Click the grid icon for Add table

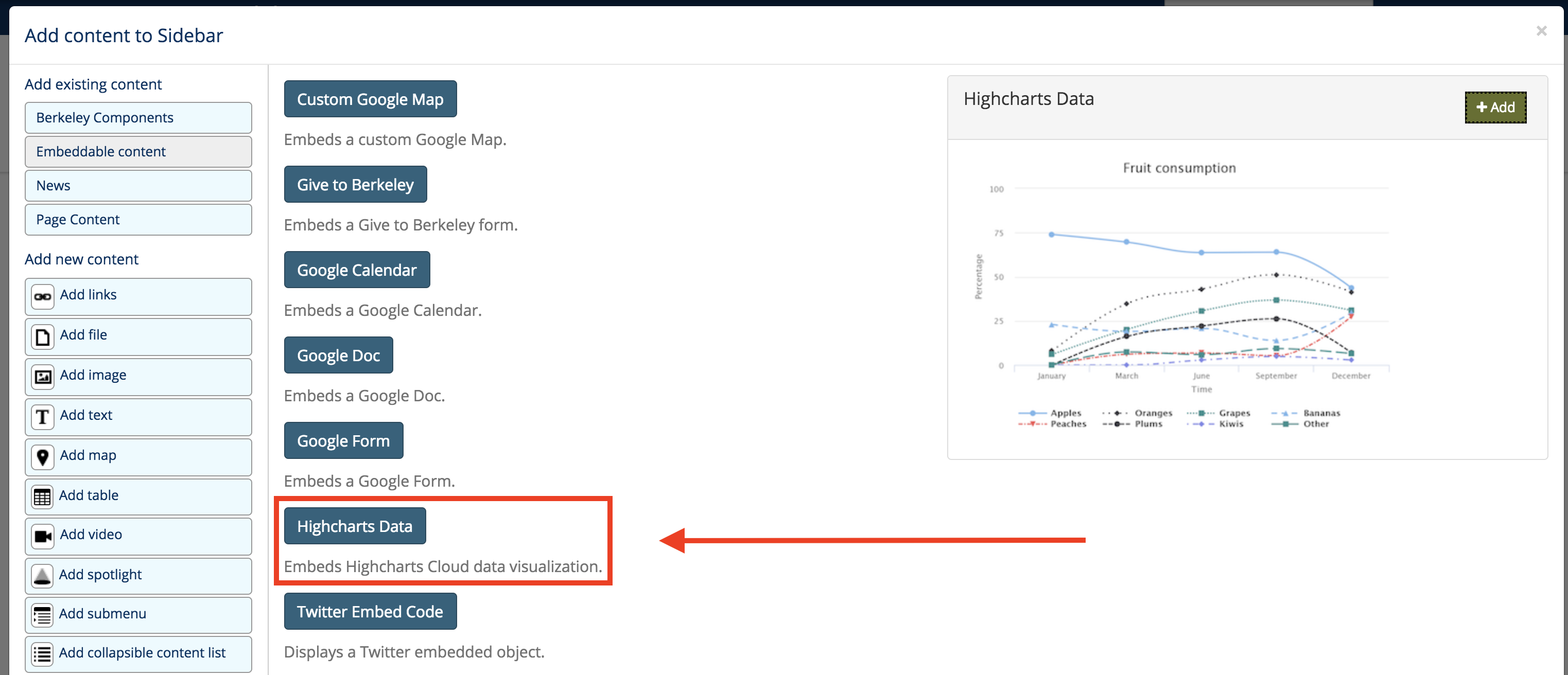(42, 496)
